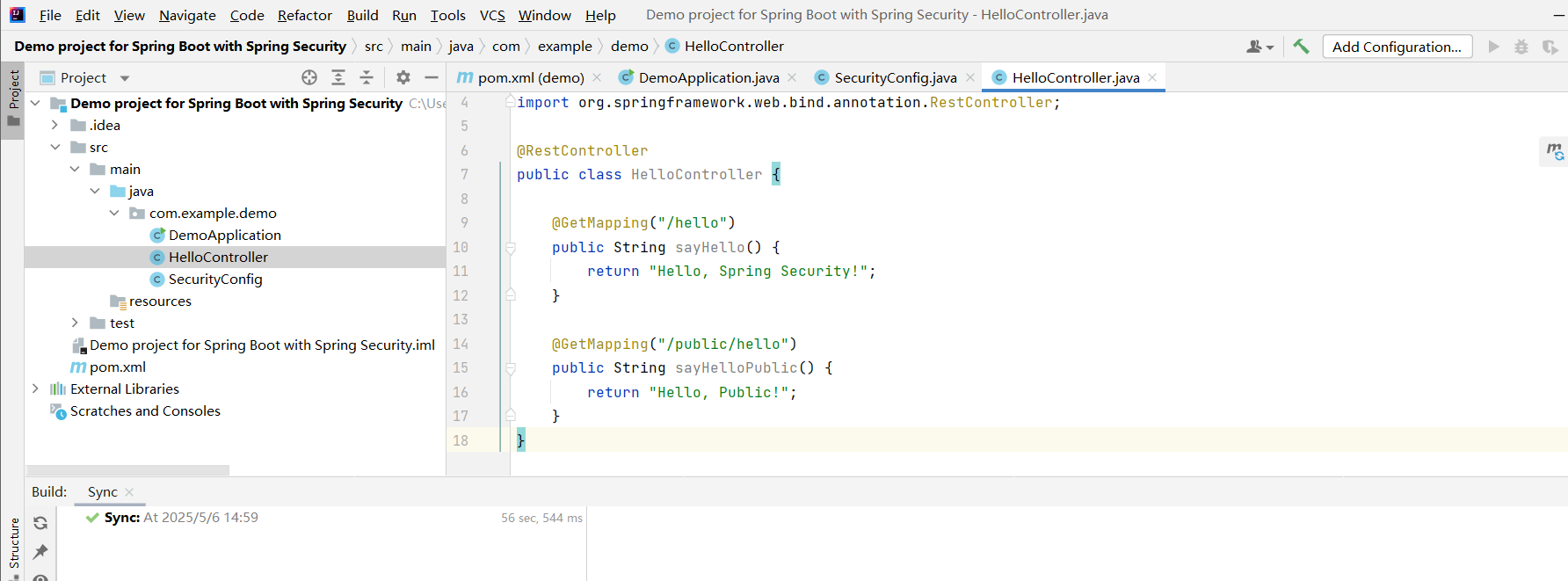Click Collapse All icon in Project panel
Image resolution: width=1568 pixels, height=581 pixels.
click(367, 77)
